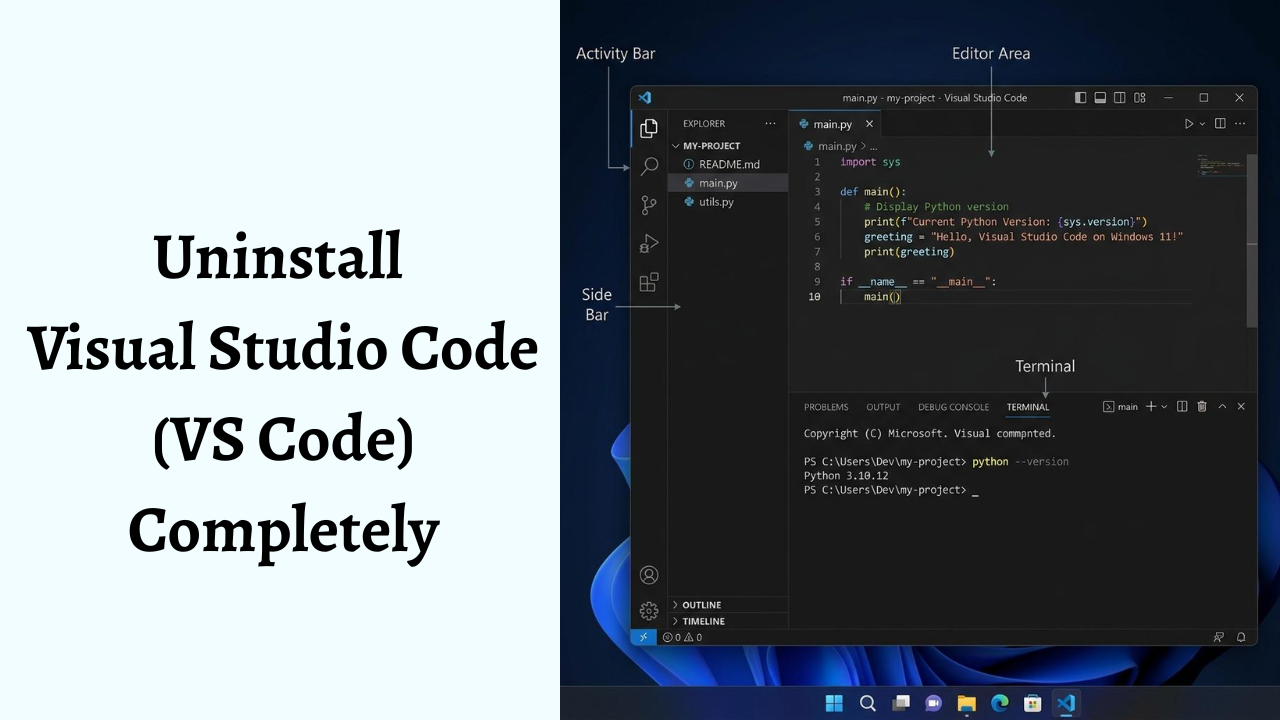This screenshot has width=1280, height=720.
Task: Click the 'Python 3.10.12' terminal output
Action: click(846, 476)
